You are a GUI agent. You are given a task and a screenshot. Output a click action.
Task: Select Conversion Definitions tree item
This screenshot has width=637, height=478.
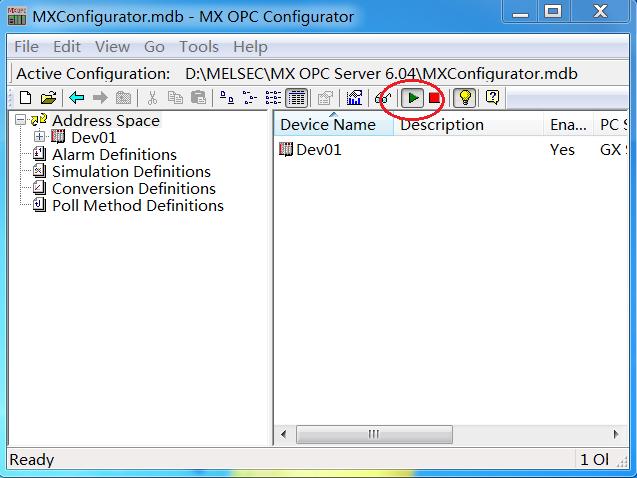[134, 189]
